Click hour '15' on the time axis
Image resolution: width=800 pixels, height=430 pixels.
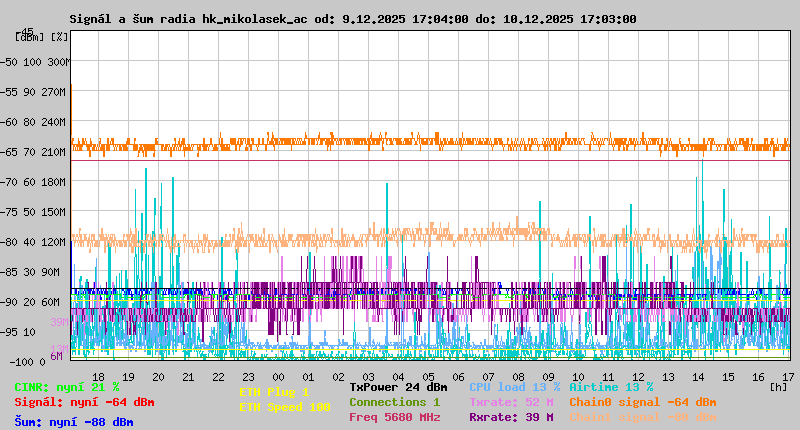(x=728, y=377)
